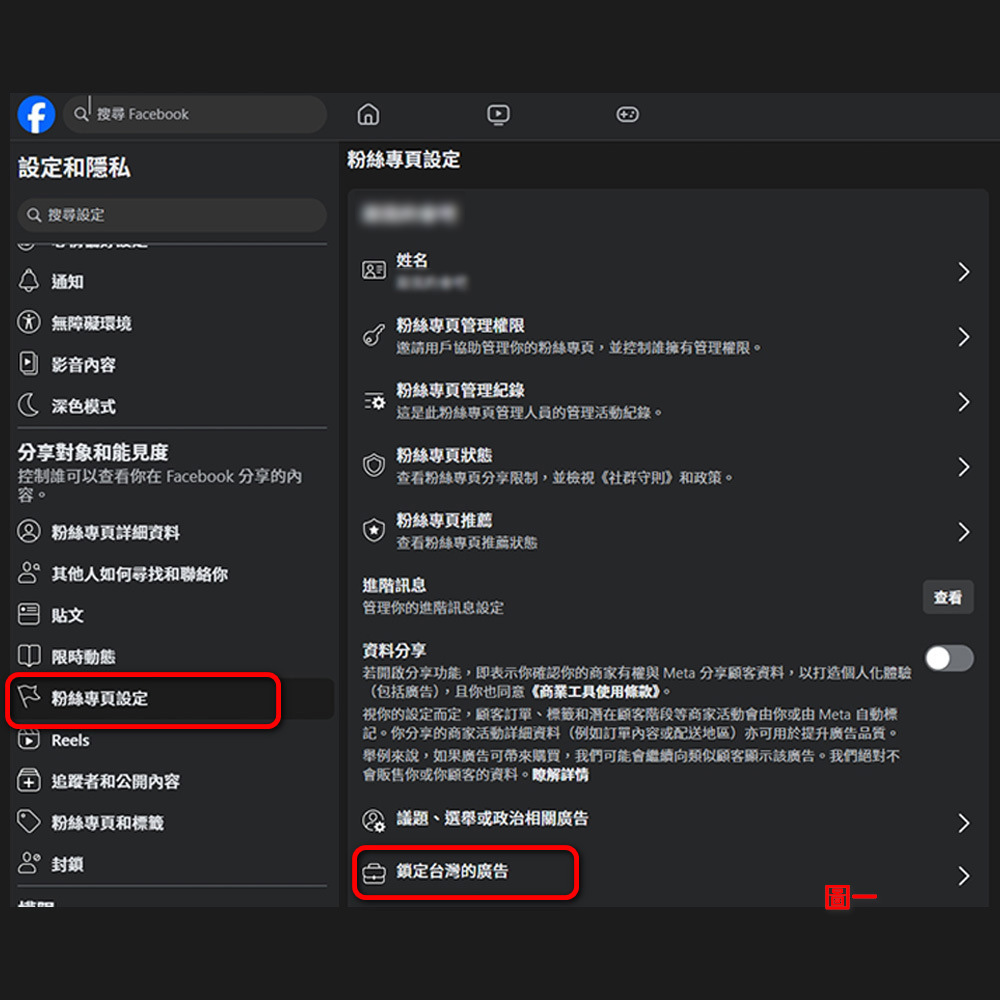The width and height of the screenshot is (1000, 1000).
Task: Open the Home icon in top navigation
Action: pos(368,115)
